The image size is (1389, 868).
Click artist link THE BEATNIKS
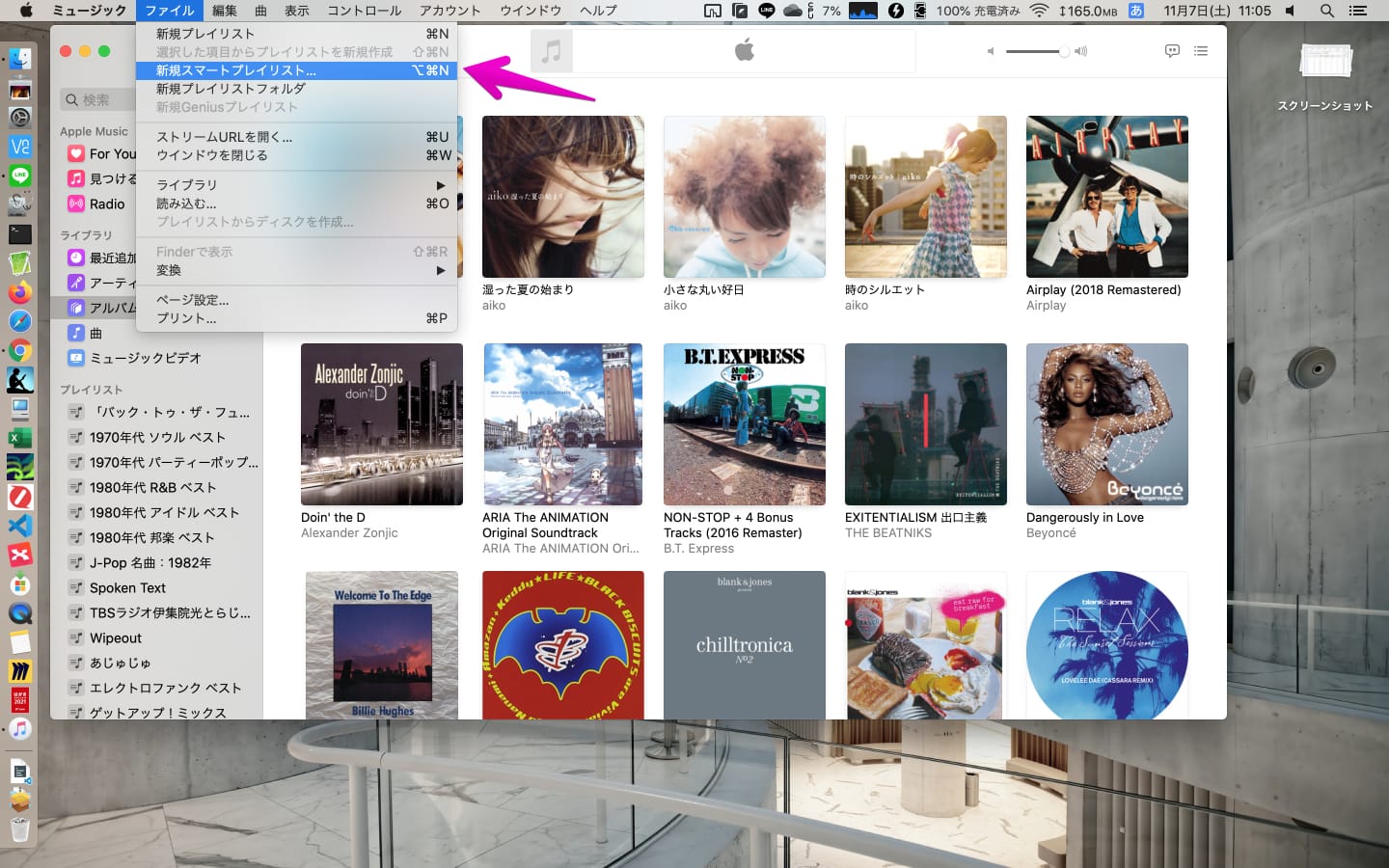(x=888, y=533)
